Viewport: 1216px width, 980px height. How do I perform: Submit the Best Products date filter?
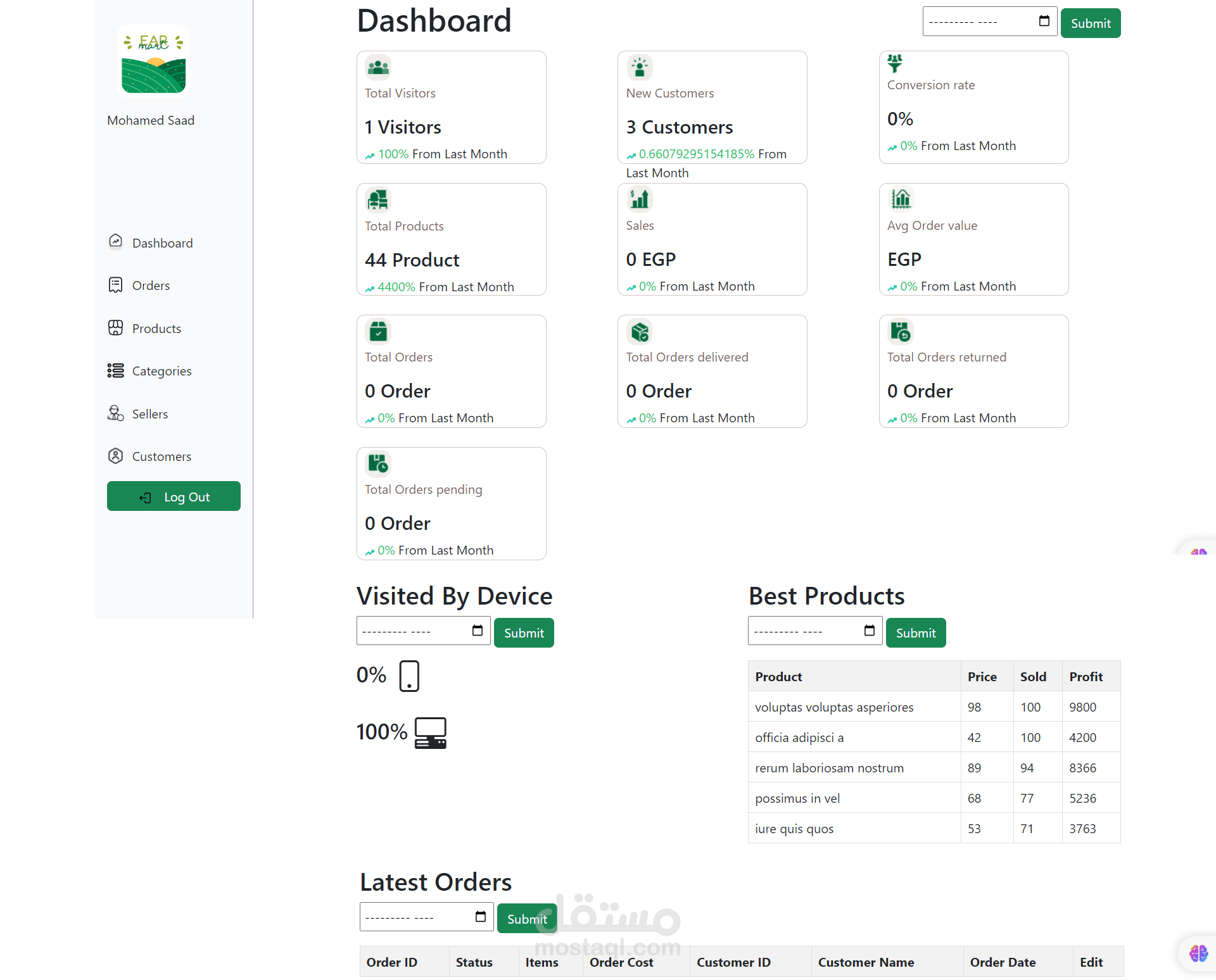(915, 632)
